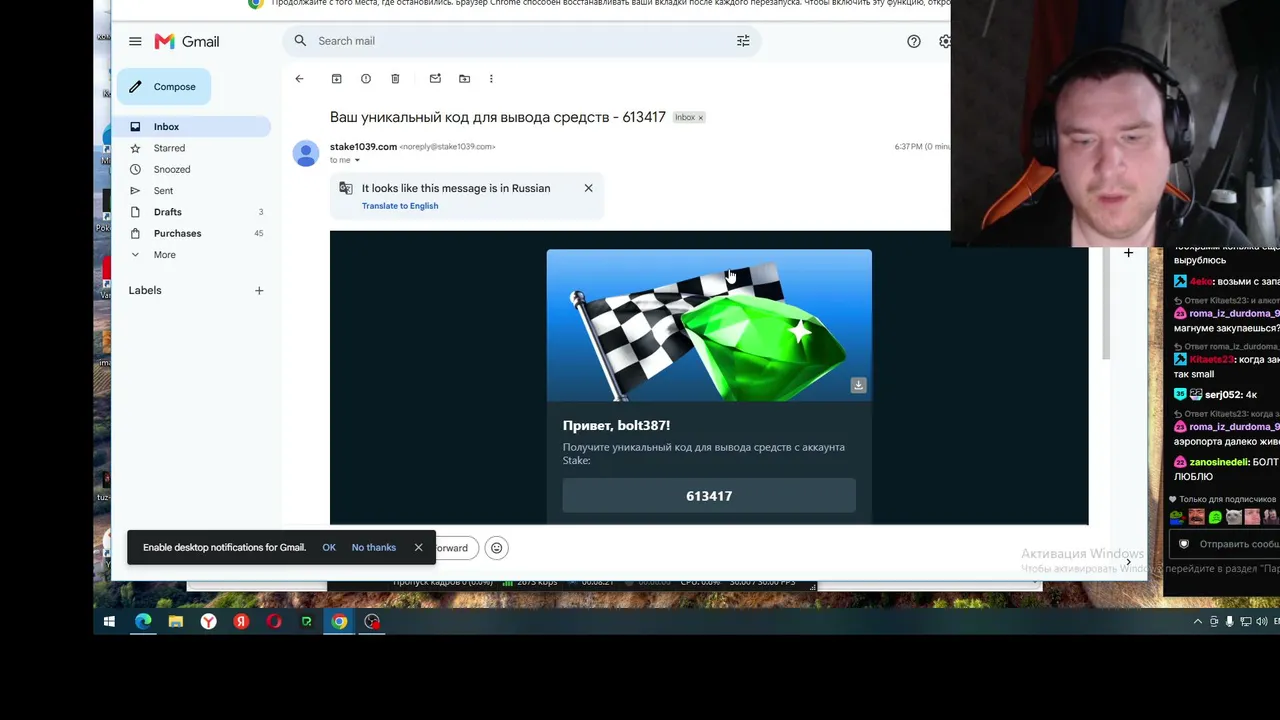Click stake1039.com sender avatar
The height and width of the screenshot is (720, 1280).
click(306, 153)
